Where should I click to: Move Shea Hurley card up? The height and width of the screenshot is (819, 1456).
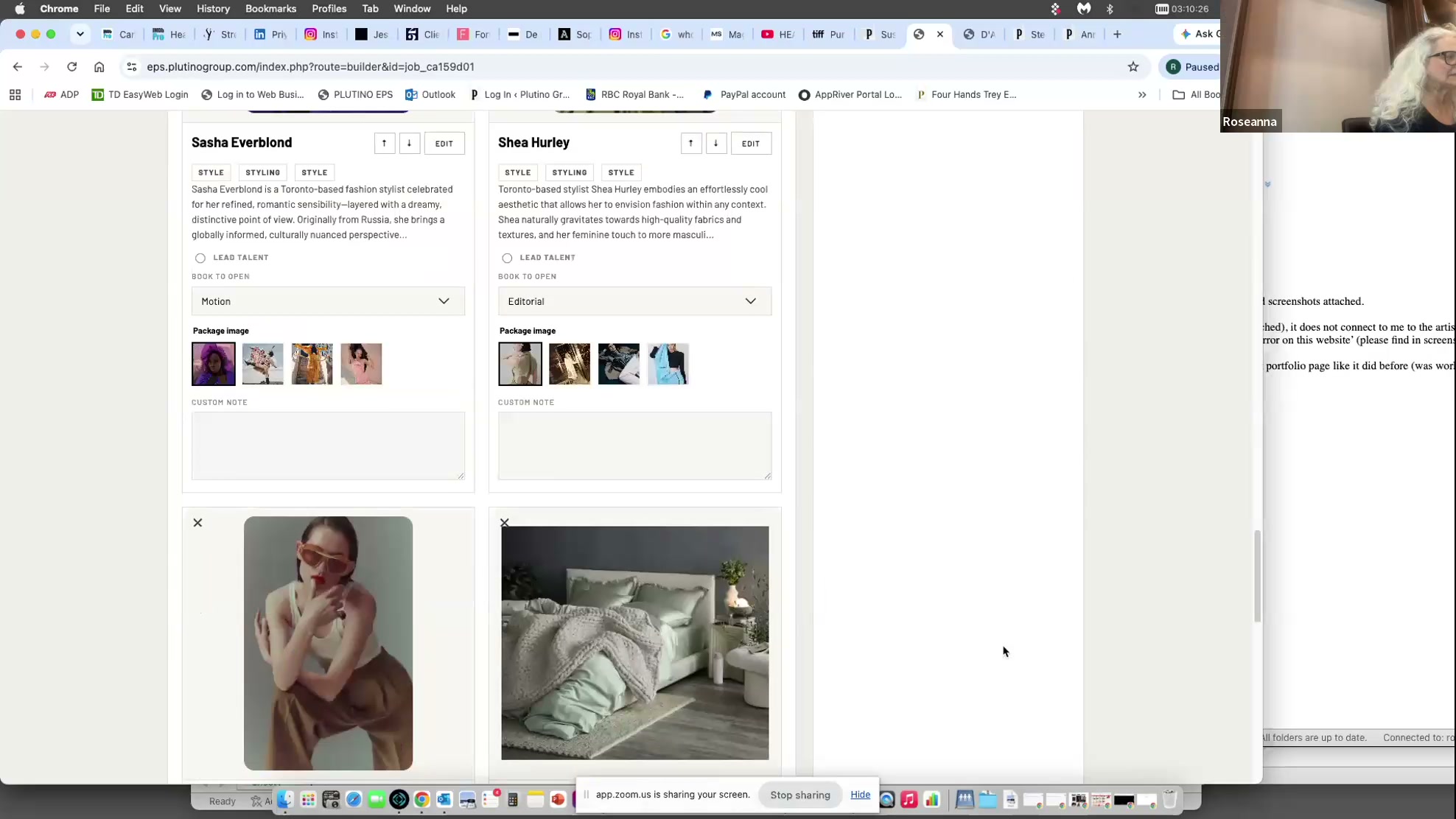click(x=690, y=143)
